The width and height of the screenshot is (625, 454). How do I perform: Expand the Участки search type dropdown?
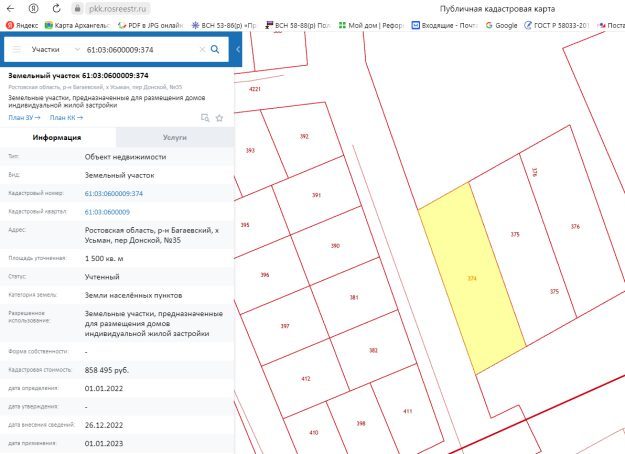(55, 49)
